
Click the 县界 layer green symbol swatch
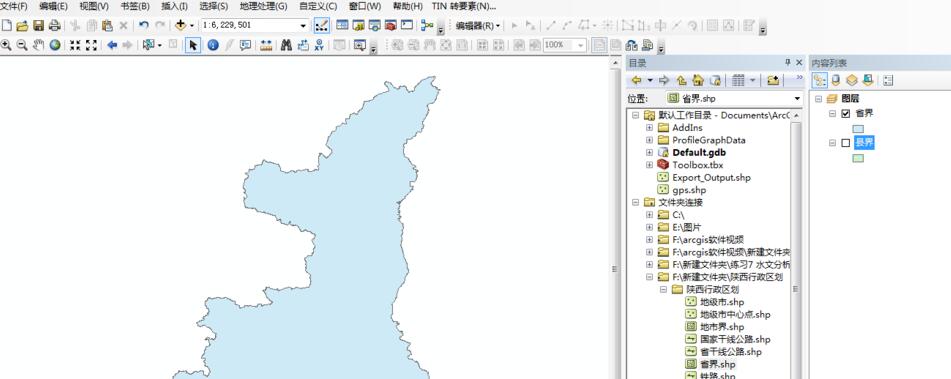pos(858,158)
